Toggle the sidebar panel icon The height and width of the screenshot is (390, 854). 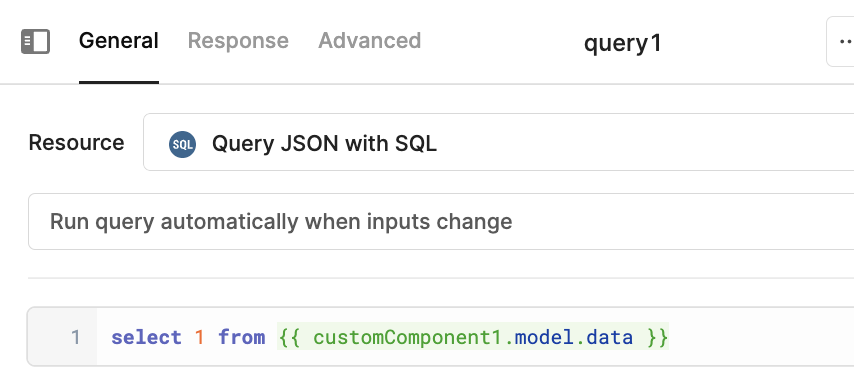pos(35,41)
